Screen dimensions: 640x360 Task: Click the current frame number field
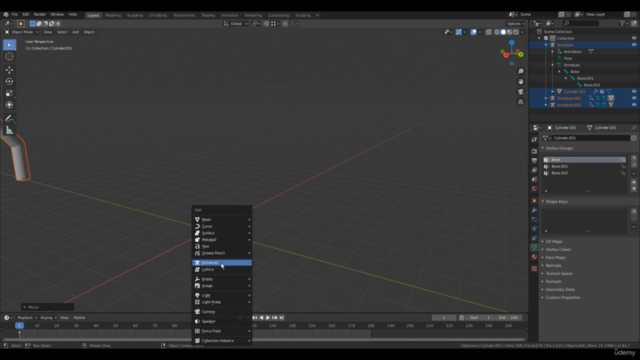pyautogui.click(x=444, y=318)
